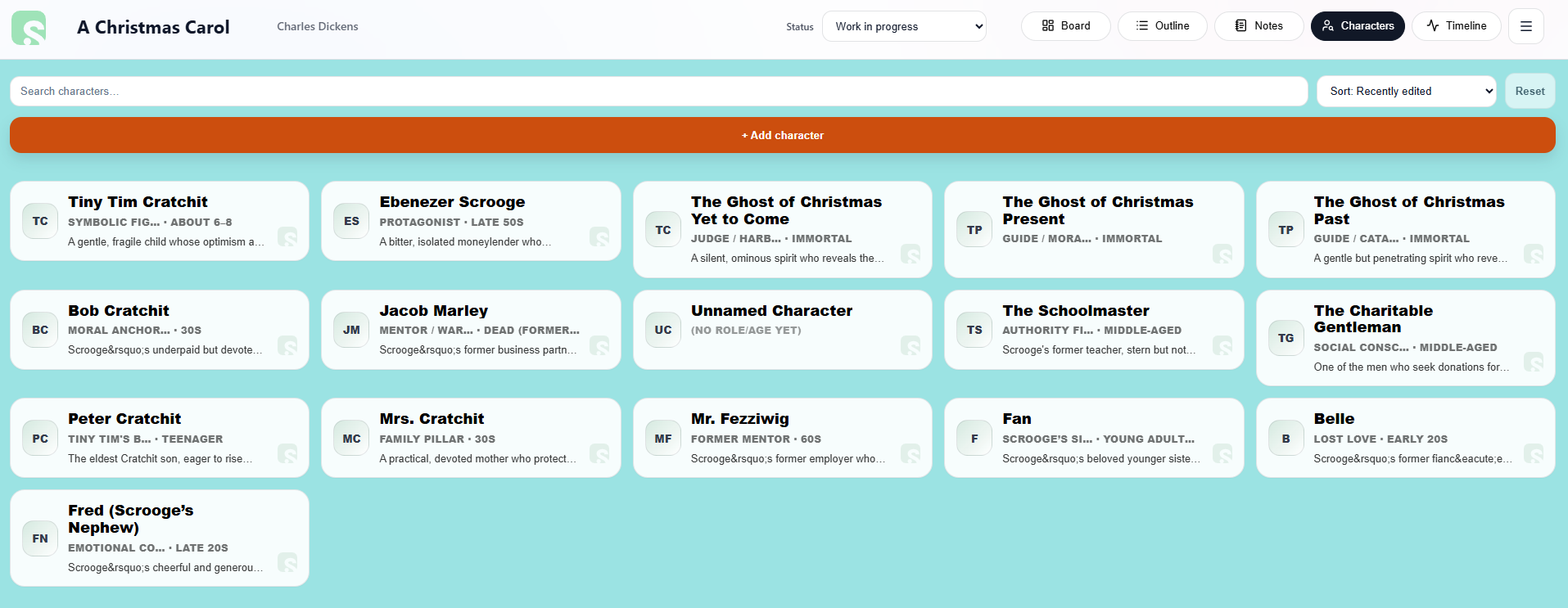1568x608 pixels.
Task: Switch to the Timeline tab
Action: pyautogui.click(x=1456, y=26)
